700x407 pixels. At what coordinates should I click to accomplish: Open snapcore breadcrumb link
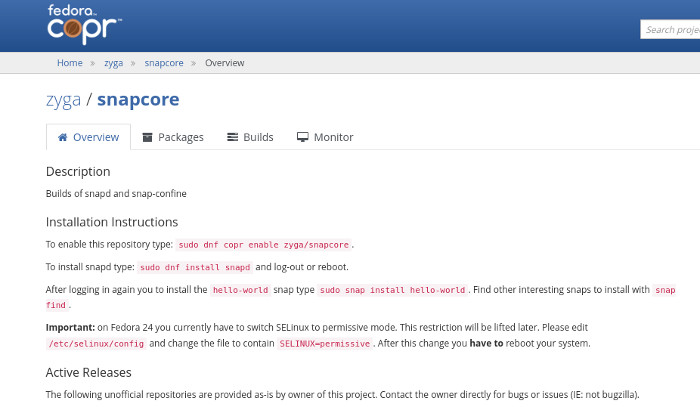point(164,63)
